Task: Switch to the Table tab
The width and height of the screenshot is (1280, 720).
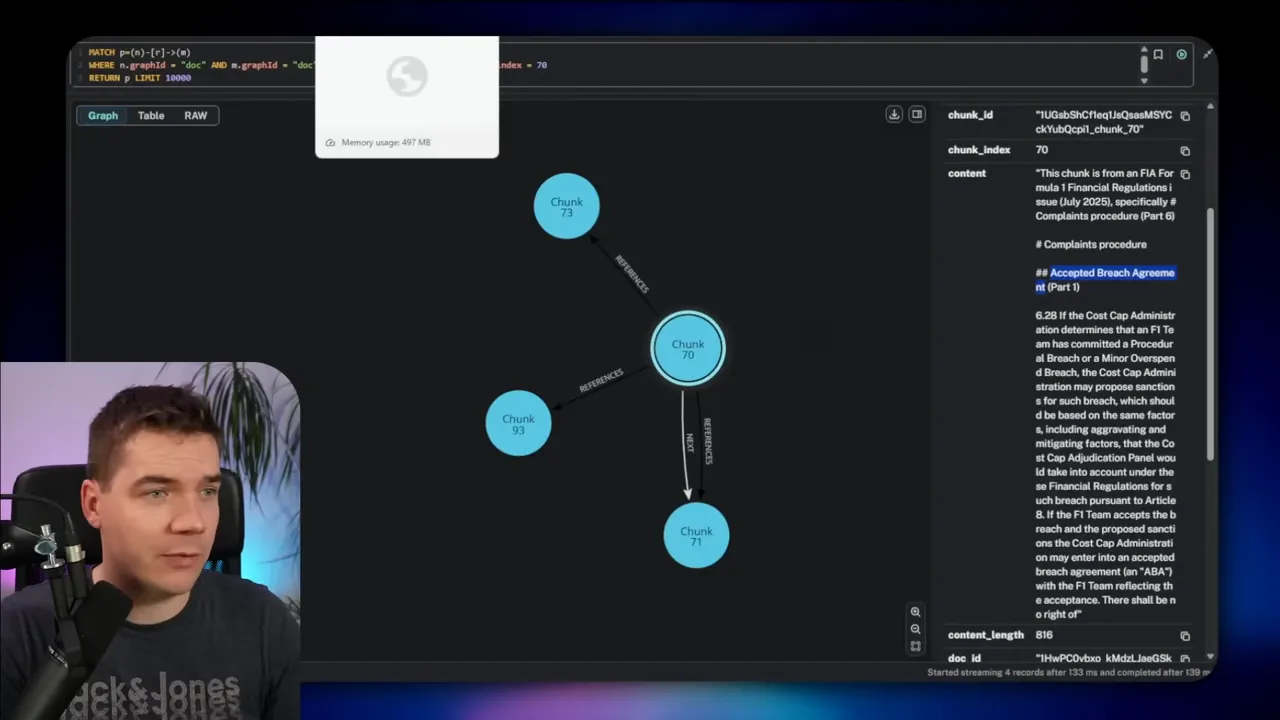Action: click(x=150, y=115)
